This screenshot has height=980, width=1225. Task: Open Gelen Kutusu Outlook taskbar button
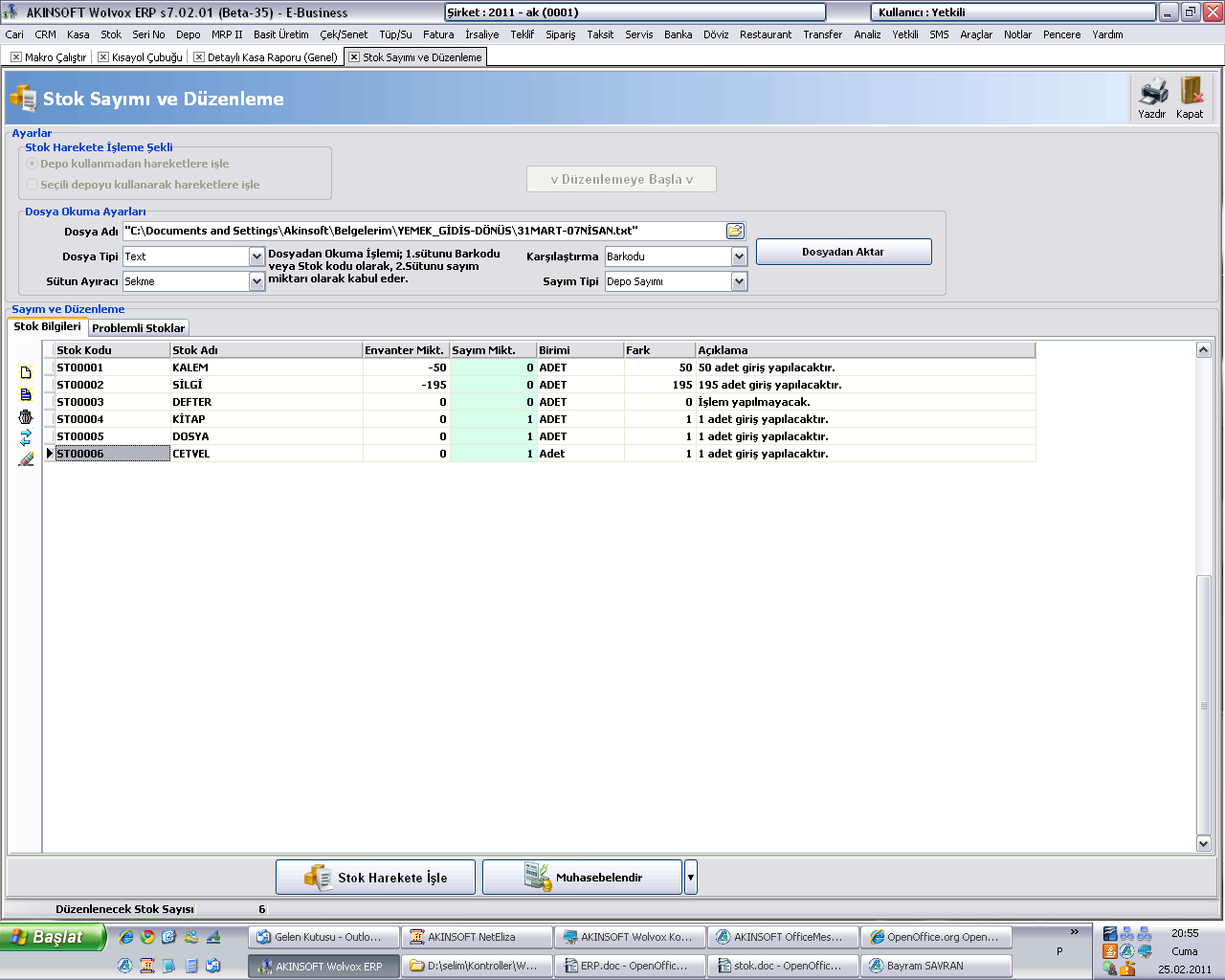(x=323, y=937)
